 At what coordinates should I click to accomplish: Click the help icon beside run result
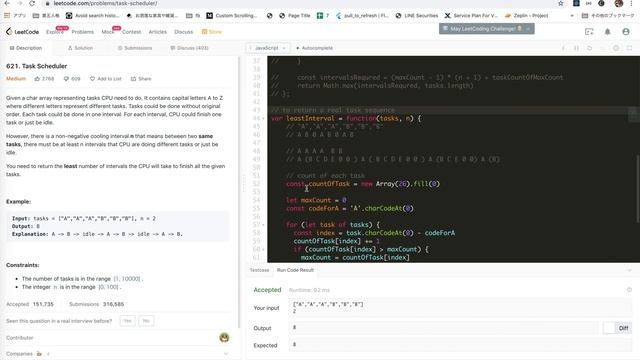(629, 290)
